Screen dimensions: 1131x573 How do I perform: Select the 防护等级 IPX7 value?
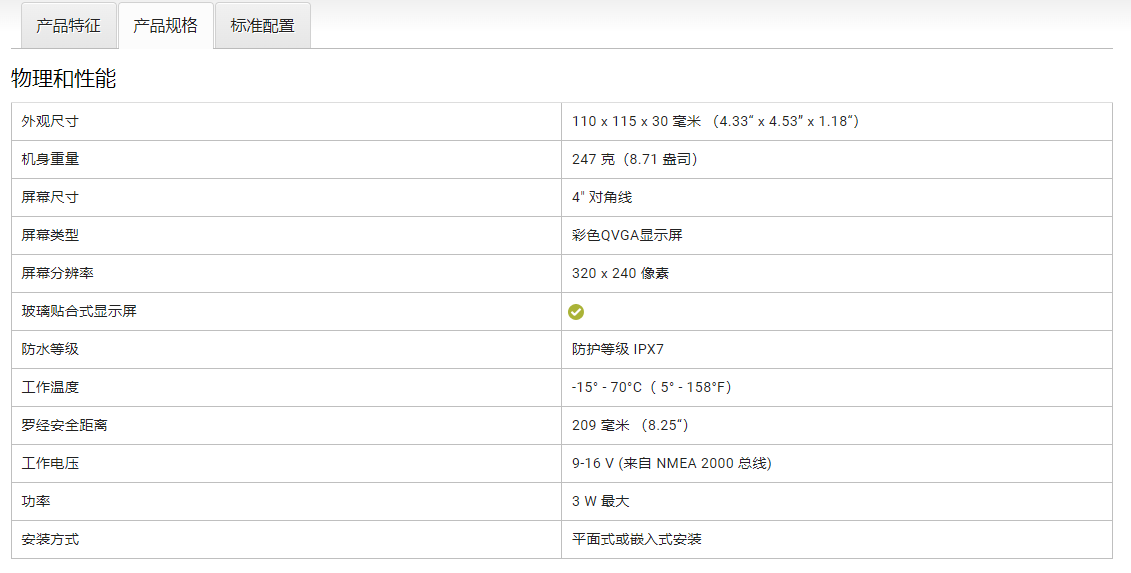tap(617, 349)
